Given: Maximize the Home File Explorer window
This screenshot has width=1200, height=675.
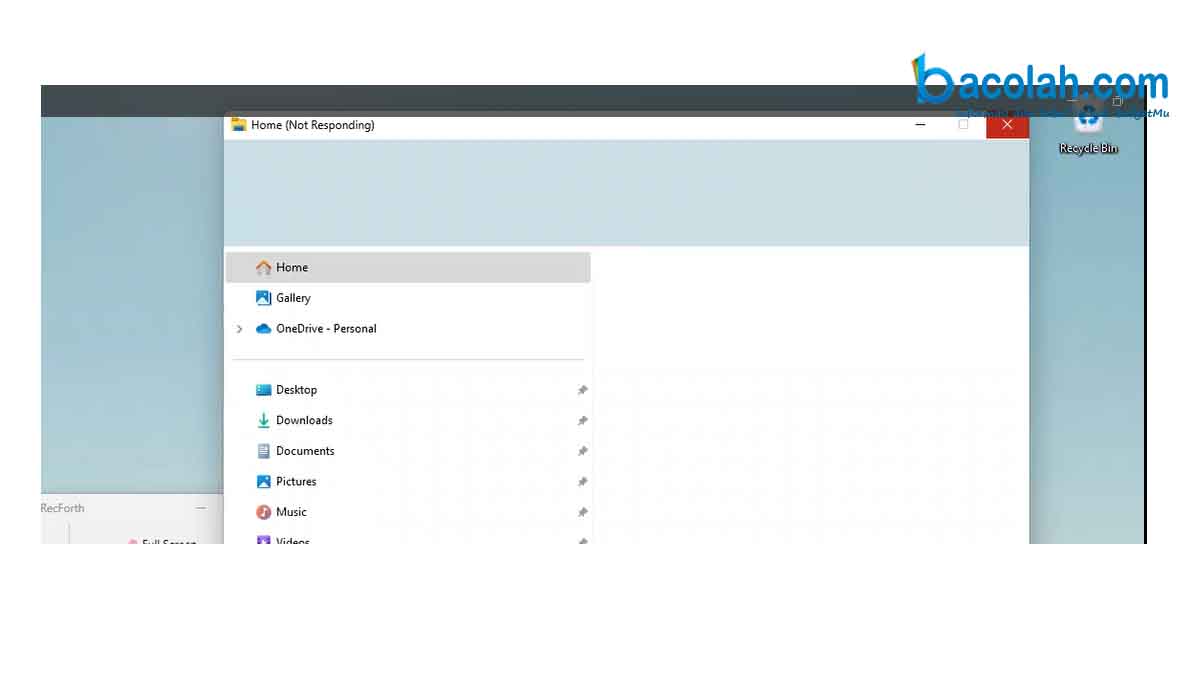Looking at the screenshot, I should 964,125.
